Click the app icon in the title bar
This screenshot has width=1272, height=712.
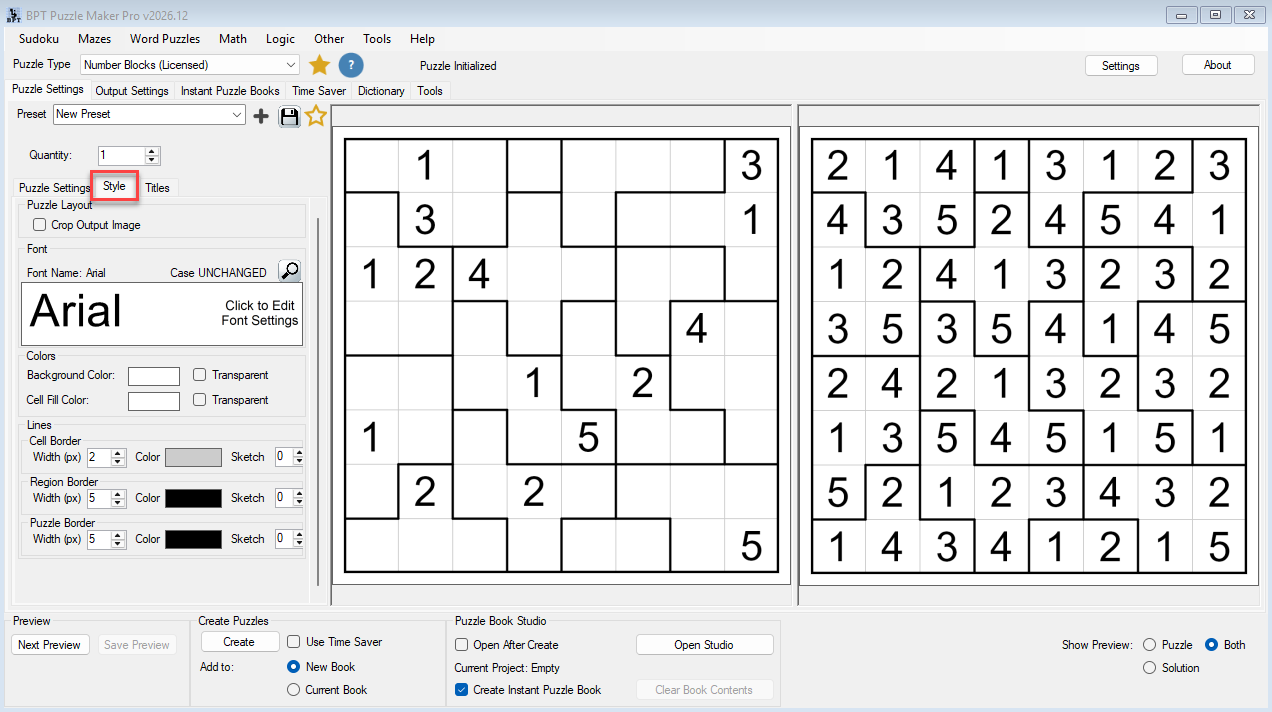pyautogui.click(x=12, y=15)
